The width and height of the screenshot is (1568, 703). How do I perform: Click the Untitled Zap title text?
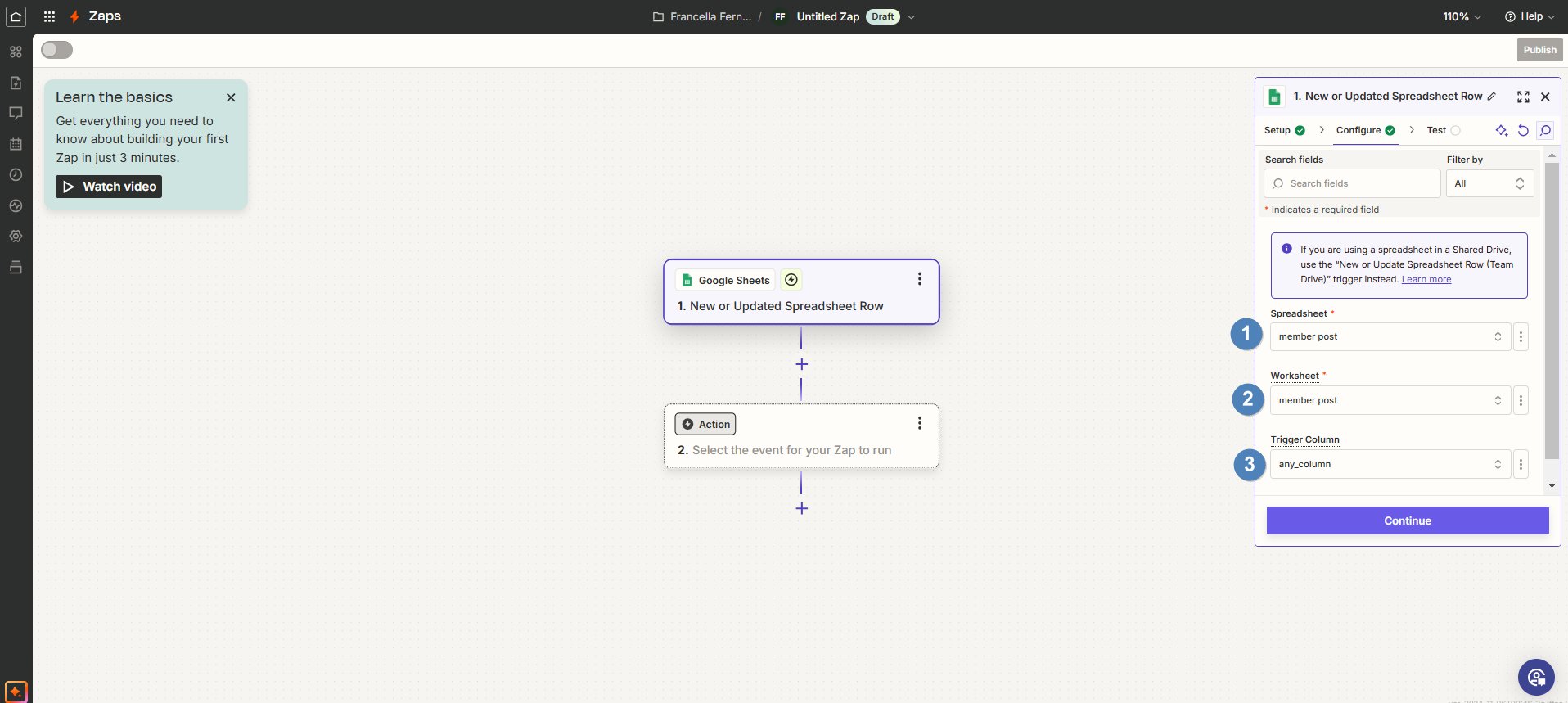(828, 16)
